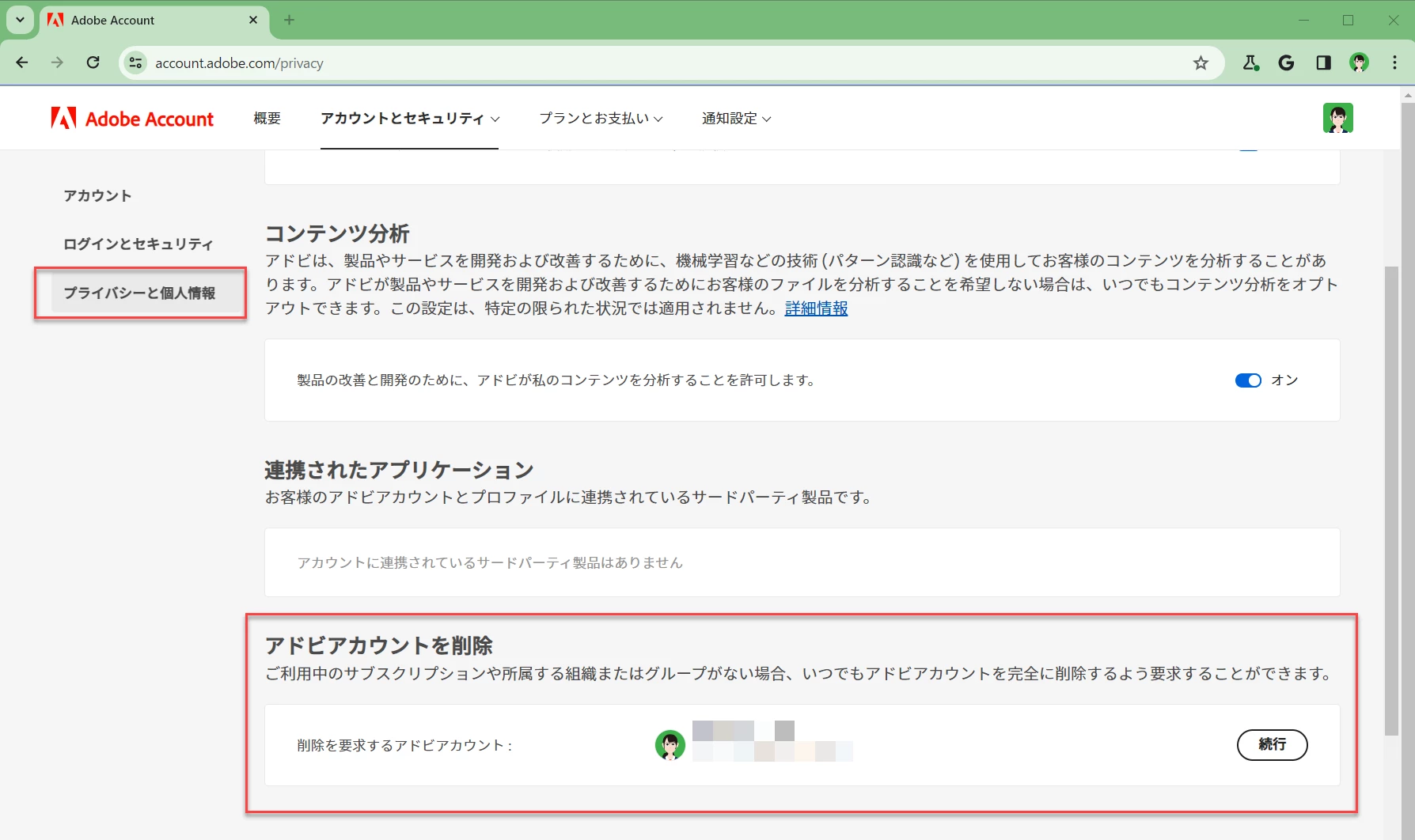Toggle the browser side panel icon
This screenshot has width=1415, height=840.
coord(1323,62)
